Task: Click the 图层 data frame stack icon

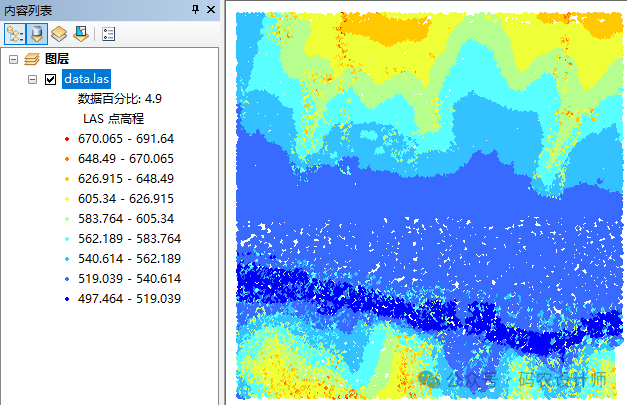Action: point(31,59)
